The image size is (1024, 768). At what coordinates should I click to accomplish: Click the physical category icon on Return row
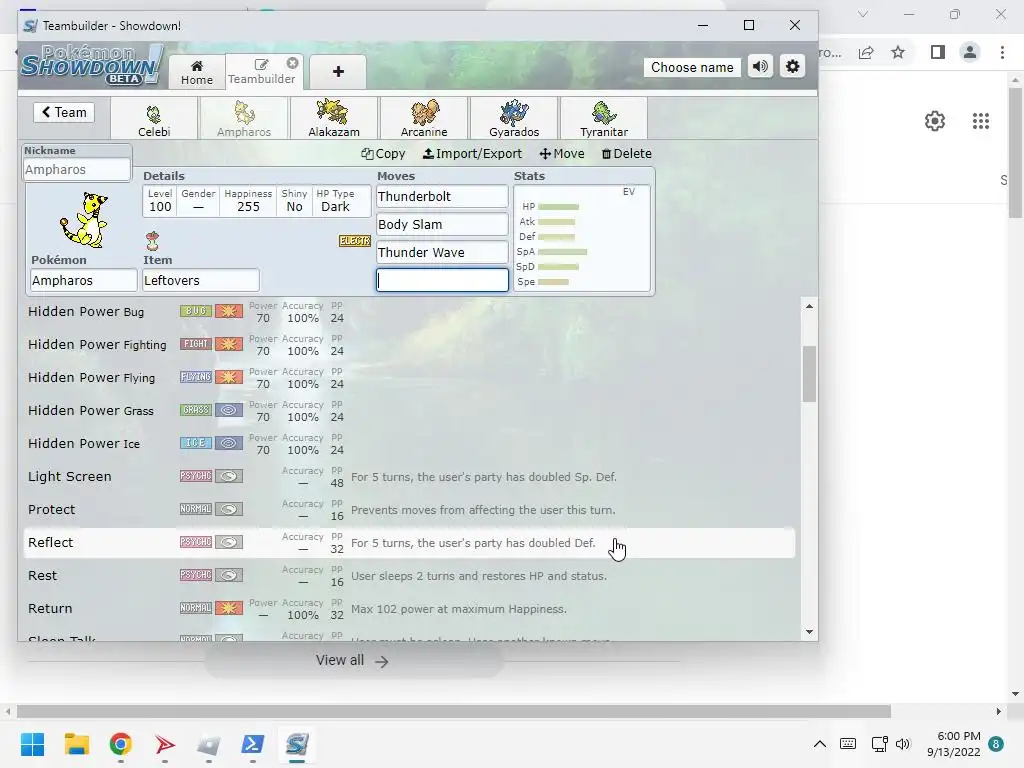229,608
